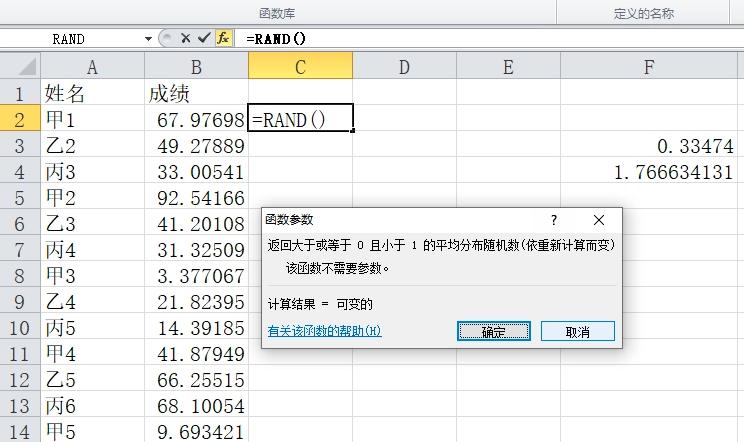
Task: Click the dialog's question mark help icon
Action: [x=554, y=220]
